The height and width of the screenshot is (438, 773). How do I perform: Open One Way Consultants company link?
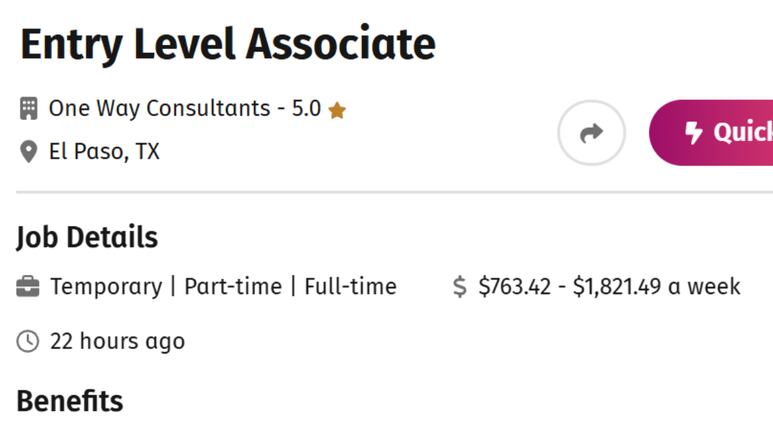(159, 108)
